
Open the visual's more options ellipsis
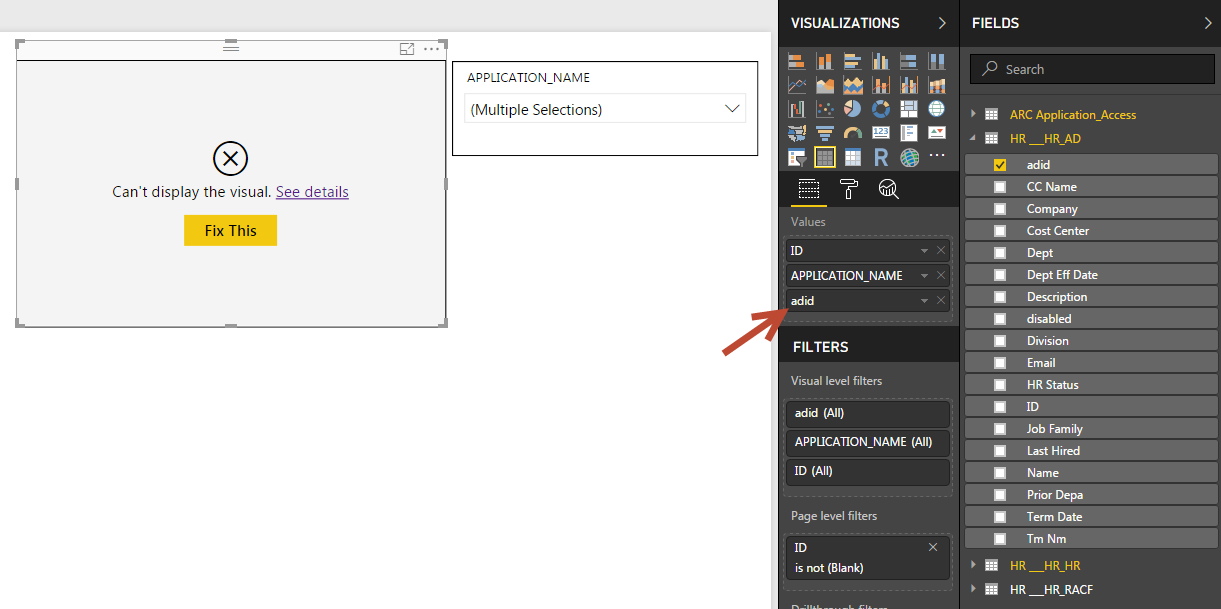(x=431, y=48)
